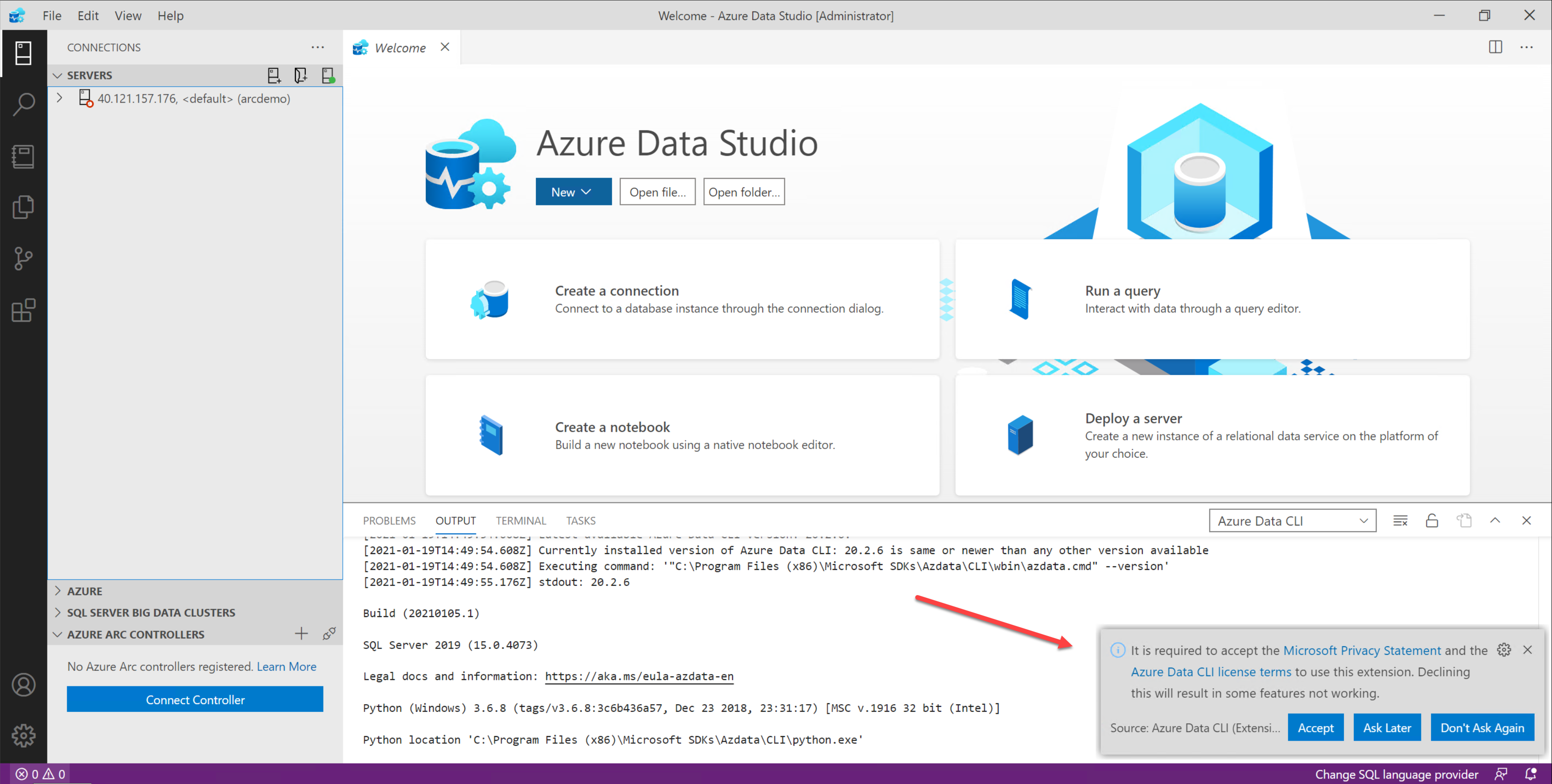Open the Explorer view in the activity bar

pos(24,207)
